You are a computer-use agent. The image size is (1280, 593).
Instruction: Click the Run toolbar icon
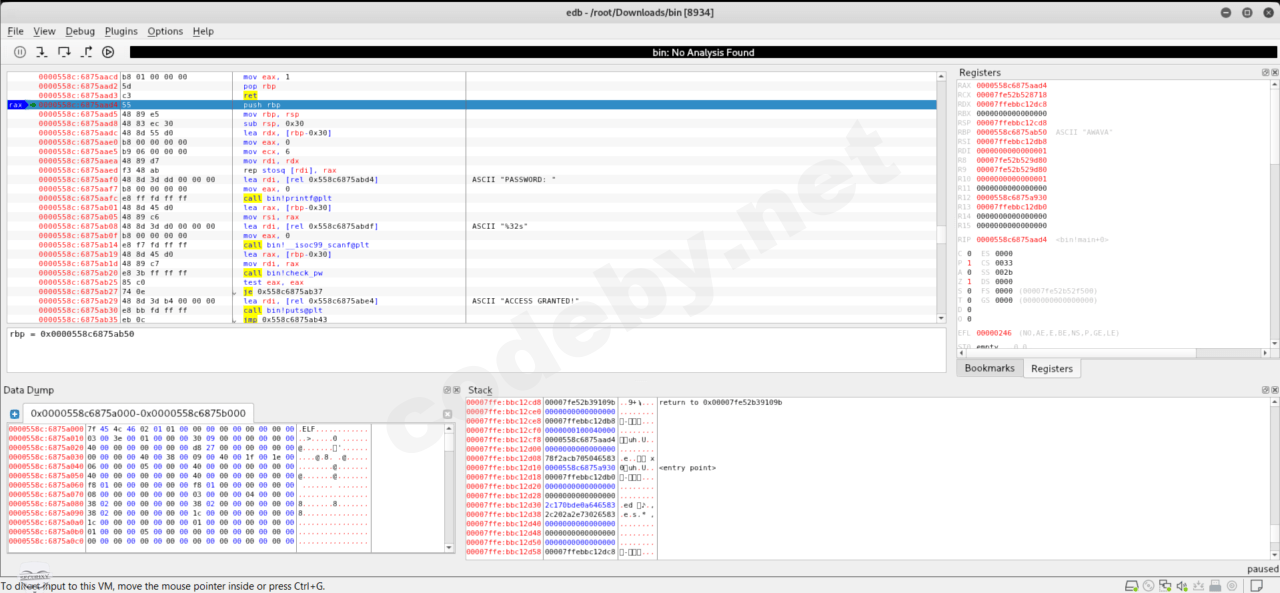[x=108, y=52]
